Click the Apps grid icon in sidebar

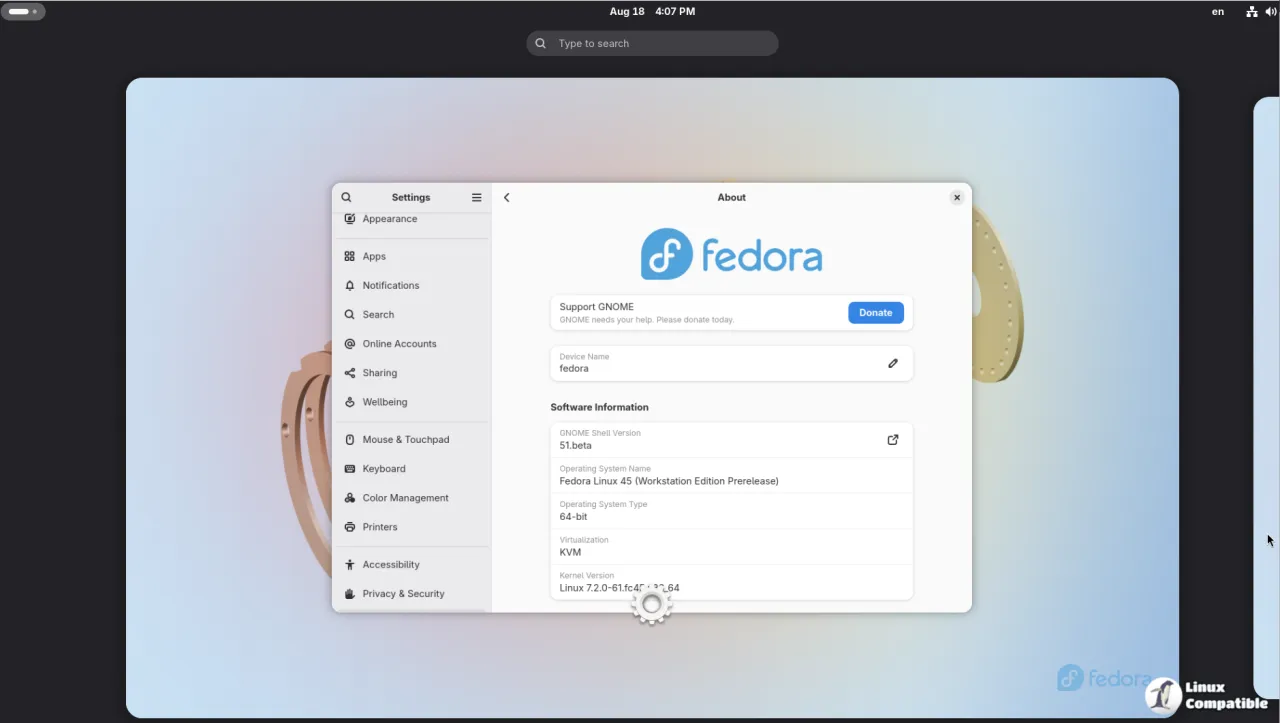(x=349, y=256)
